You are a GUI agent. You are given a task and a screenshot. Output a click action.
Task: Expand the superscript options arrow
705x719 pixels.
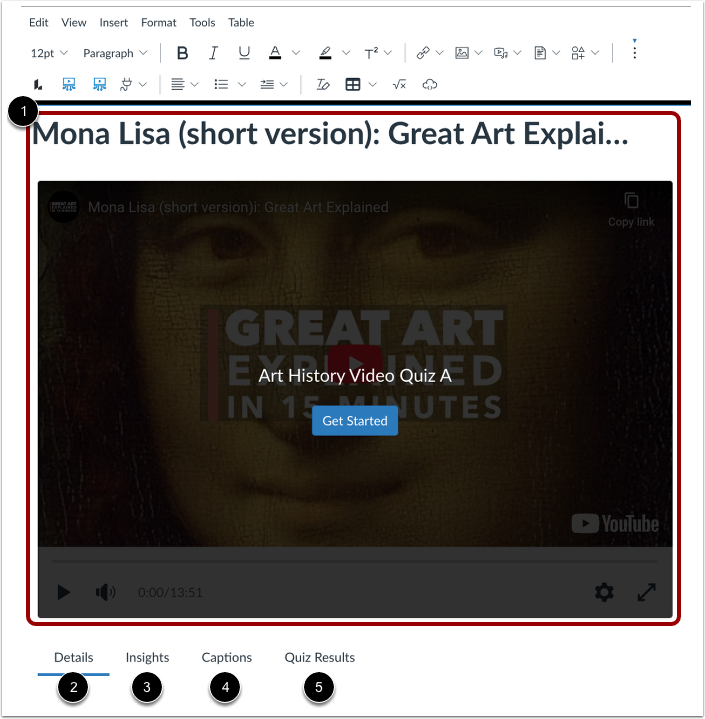point(388,53)
